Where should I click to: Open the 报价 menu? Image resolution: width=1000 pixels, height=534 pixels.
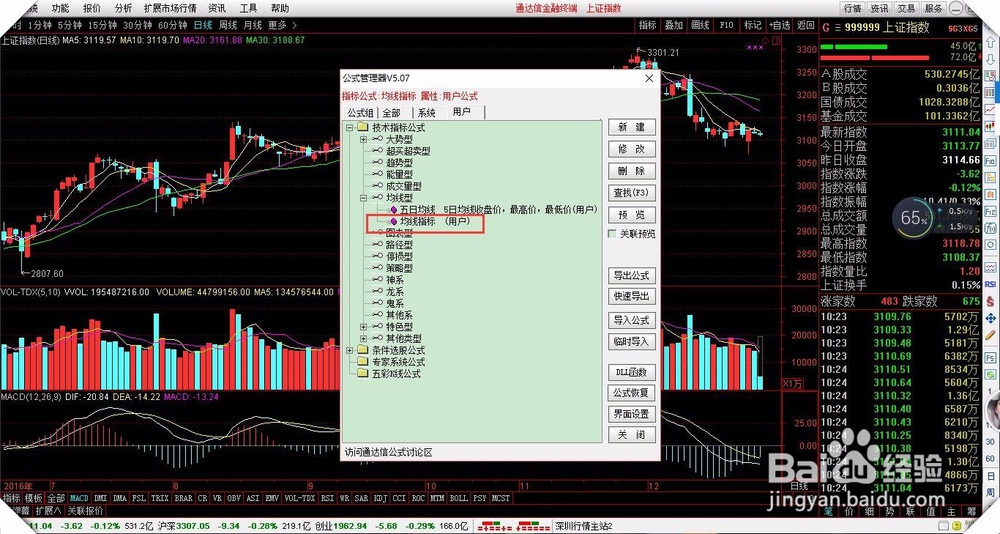pos(92,8)
